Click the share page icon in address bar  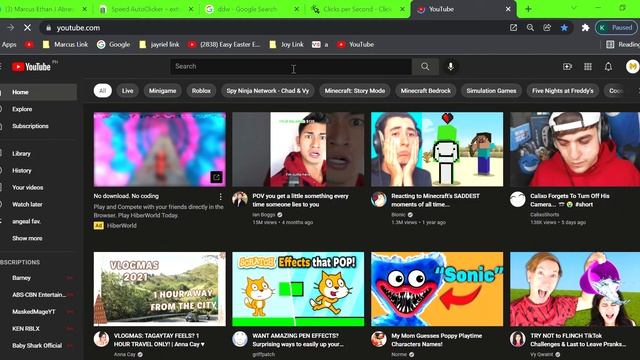pos(547,28)
